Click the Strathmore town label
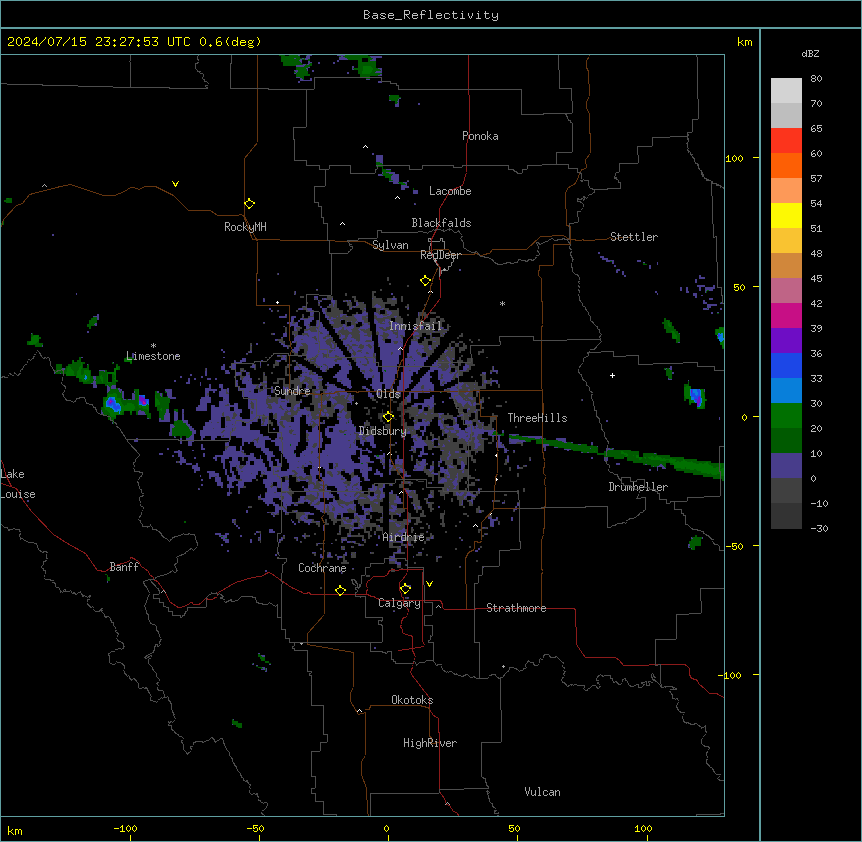 516,608
